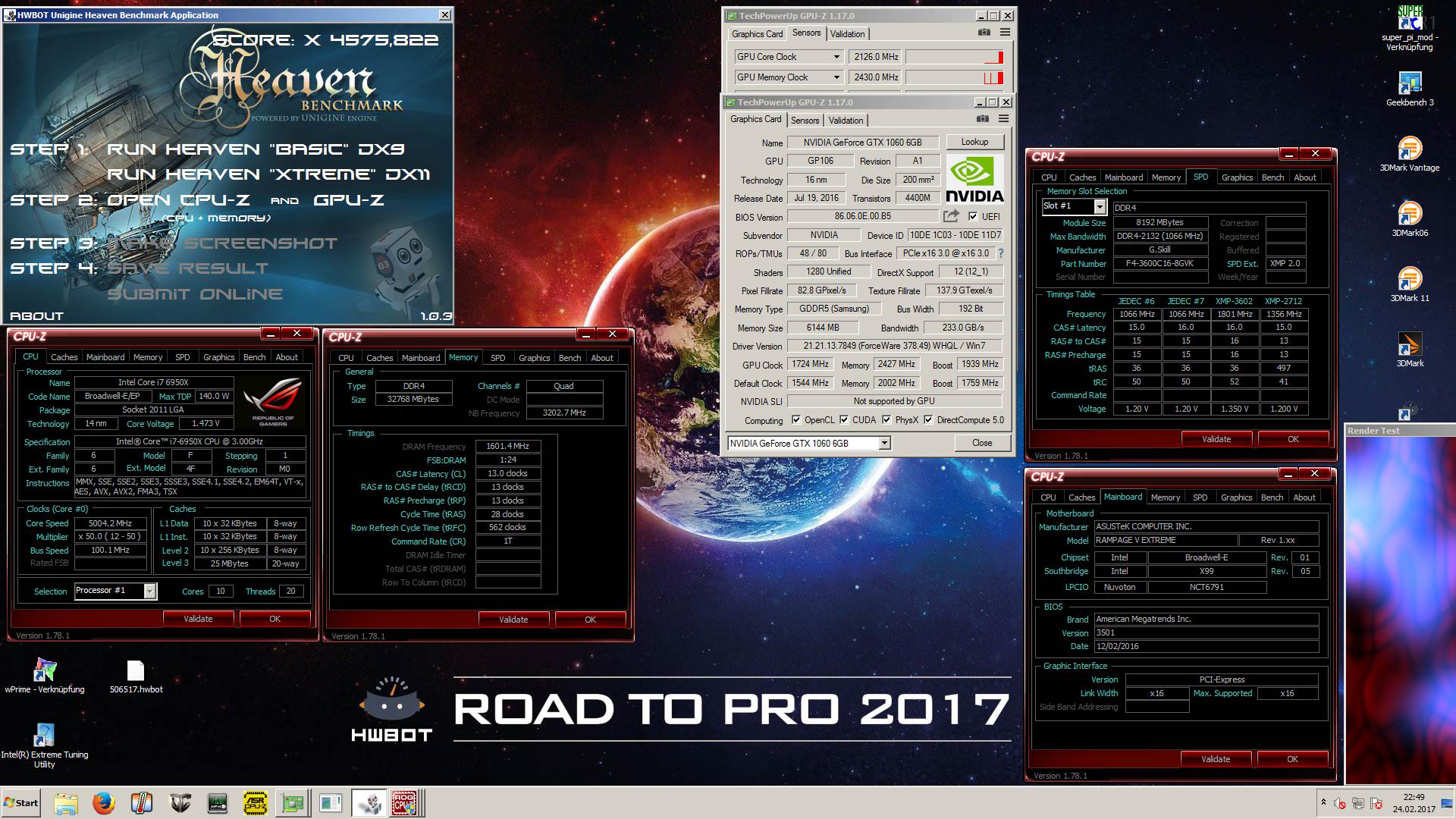Open the Geekbench 3 desktop icon

point(1410,89)
